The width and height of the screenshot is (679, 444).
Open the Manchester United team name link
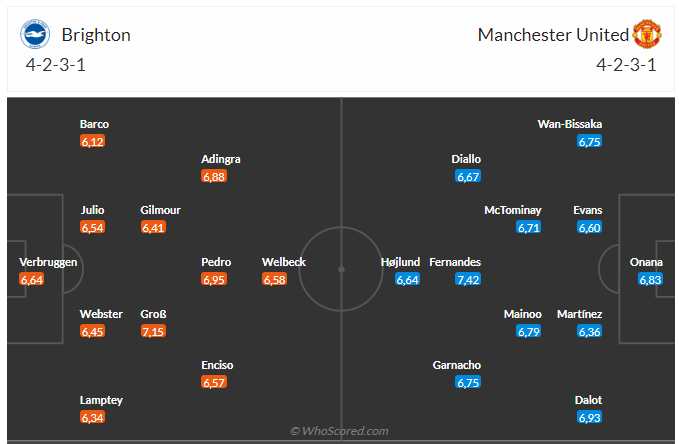553,35
